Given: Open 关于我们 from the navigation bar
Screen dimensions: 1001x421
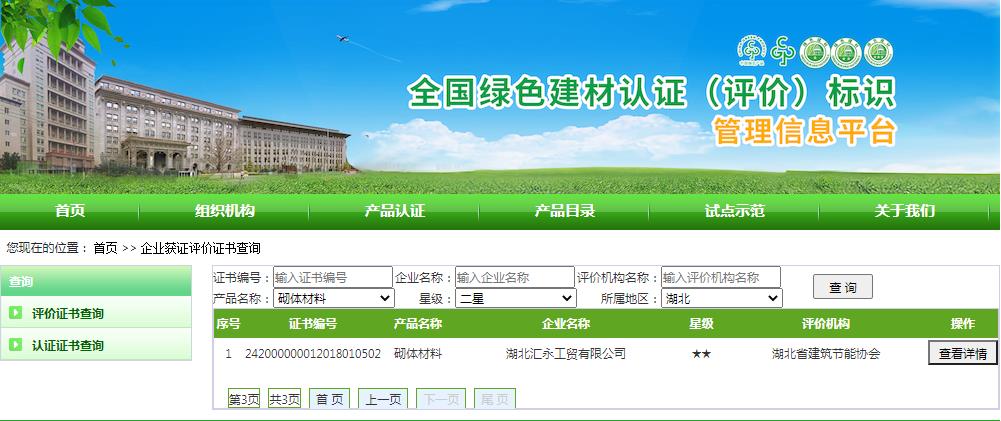Looking at the screenshot, I should click(905, 211).
